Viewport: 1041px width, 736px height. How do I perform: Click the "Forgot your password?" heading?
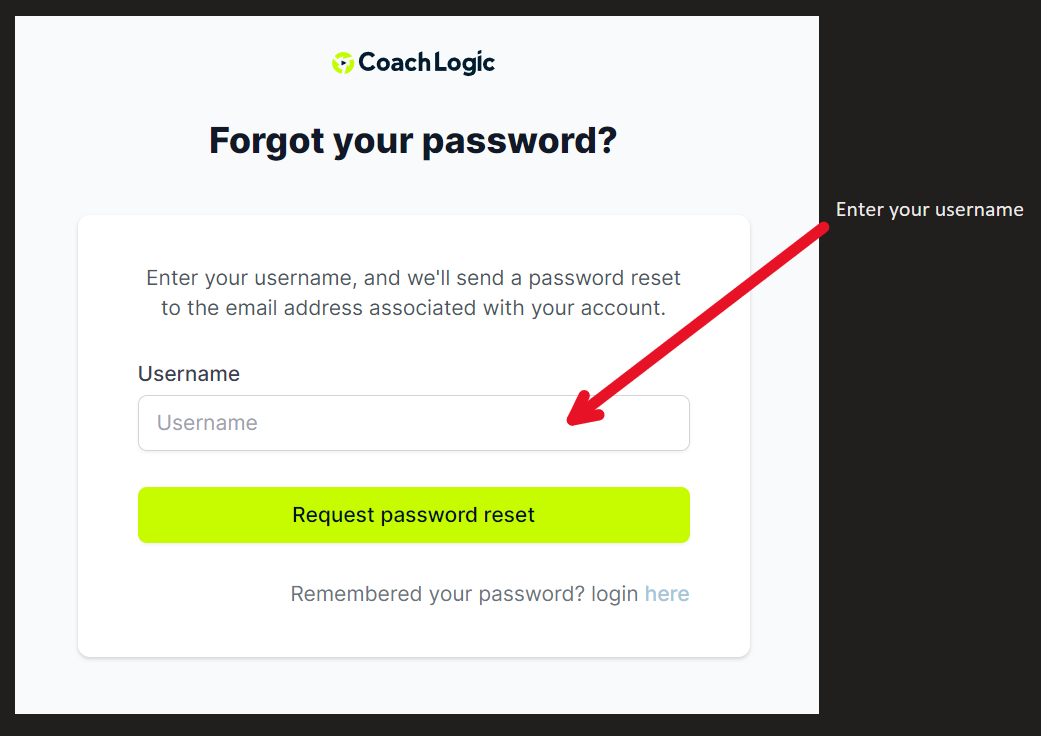click(413, 141)
